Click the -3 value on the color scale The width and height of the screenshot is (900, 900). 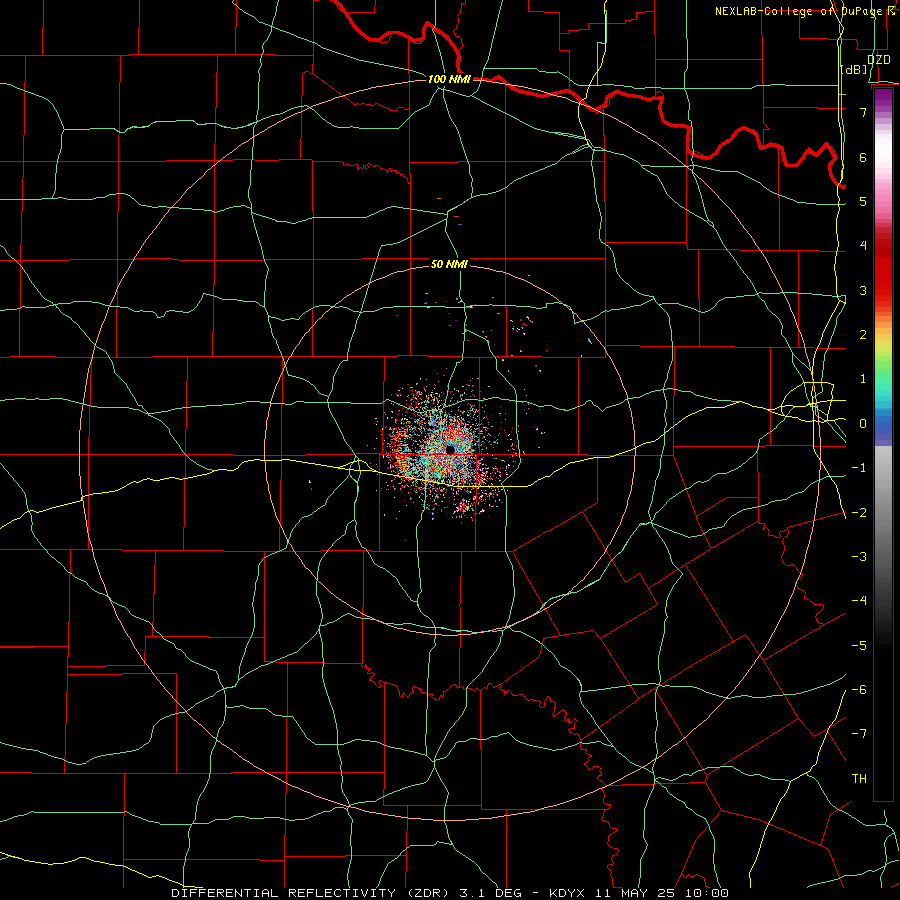click(859, 556)
